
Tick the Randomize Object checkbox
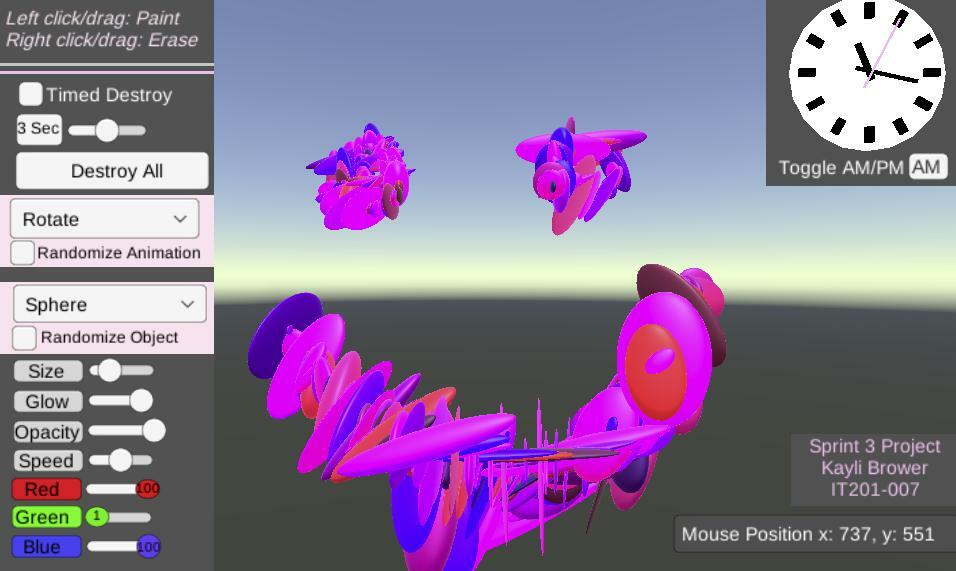tap(24, 338)
